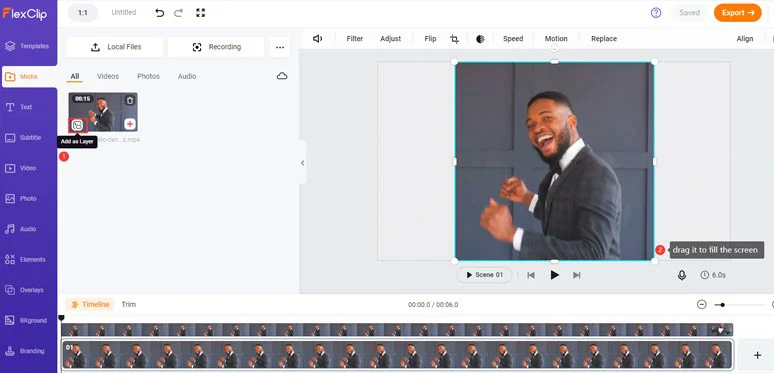This screenshot has height=373, width=774.
Task: Click the Add as Layer icon on clip
Action: (77, 125)
